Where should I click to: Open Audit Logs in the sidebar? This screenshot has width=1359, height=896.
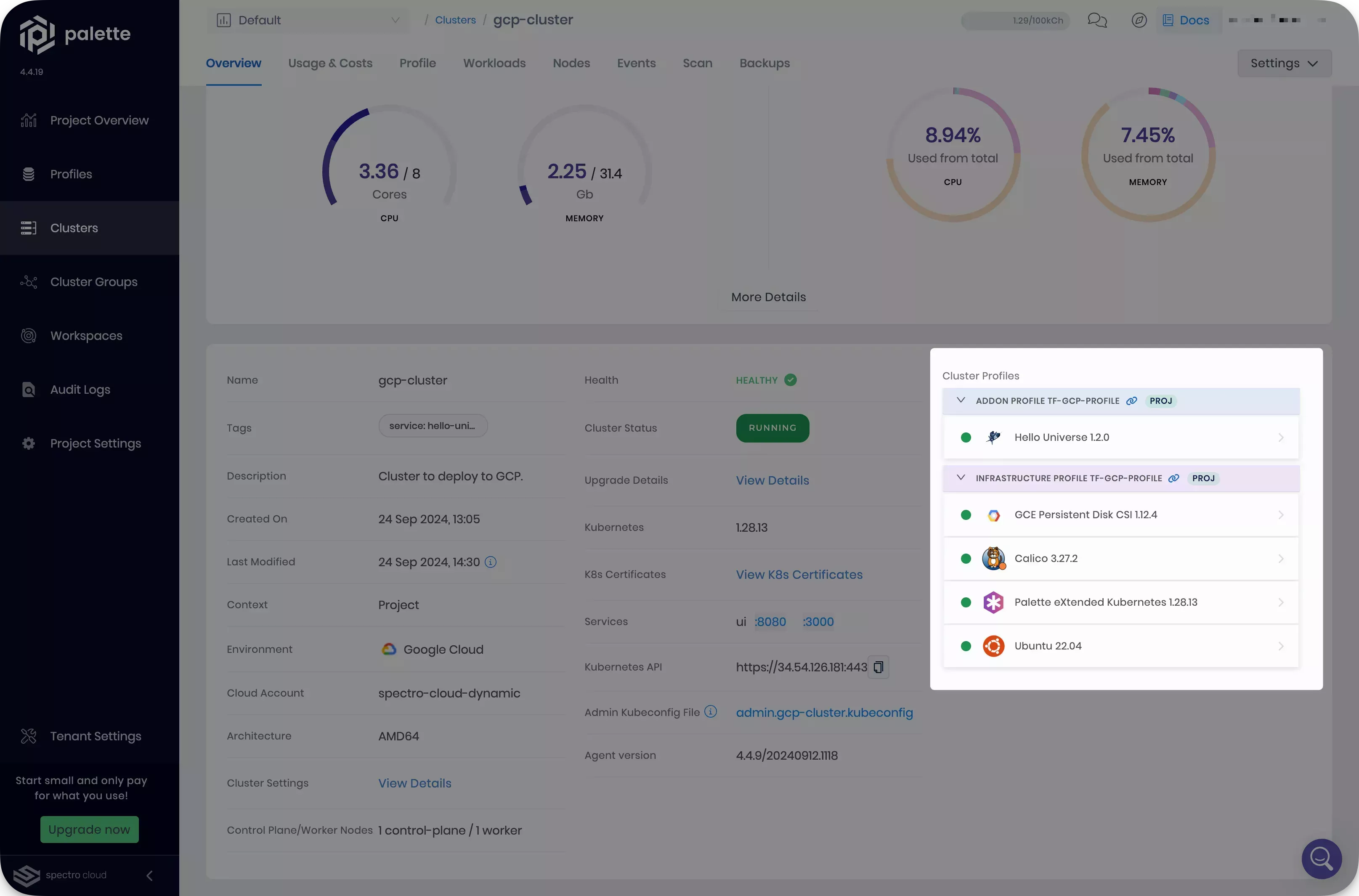click(x=80, y=390)
